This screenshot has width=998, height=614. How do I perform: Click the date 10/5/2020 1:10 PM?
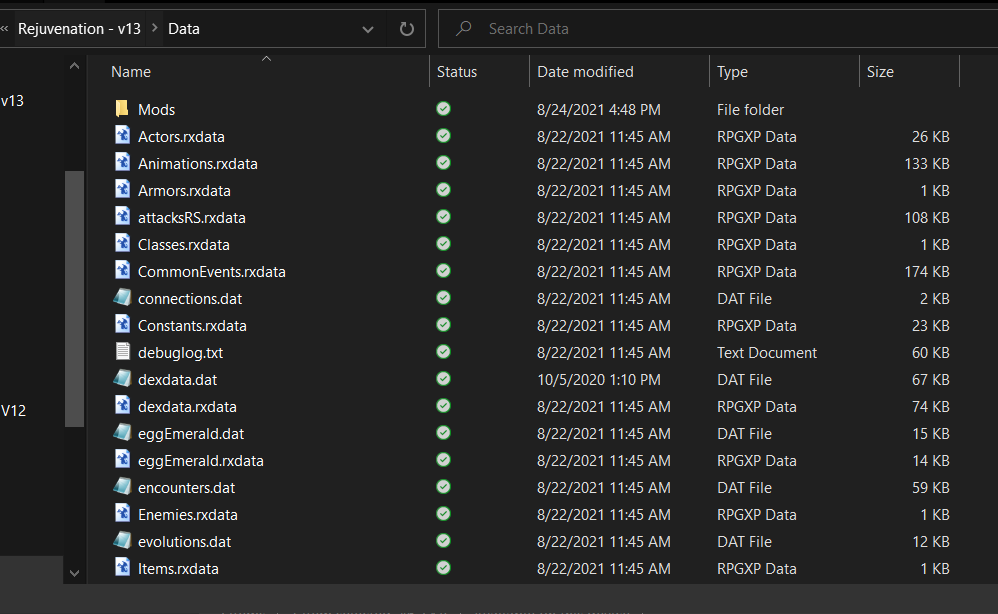(x=599, y=380)
